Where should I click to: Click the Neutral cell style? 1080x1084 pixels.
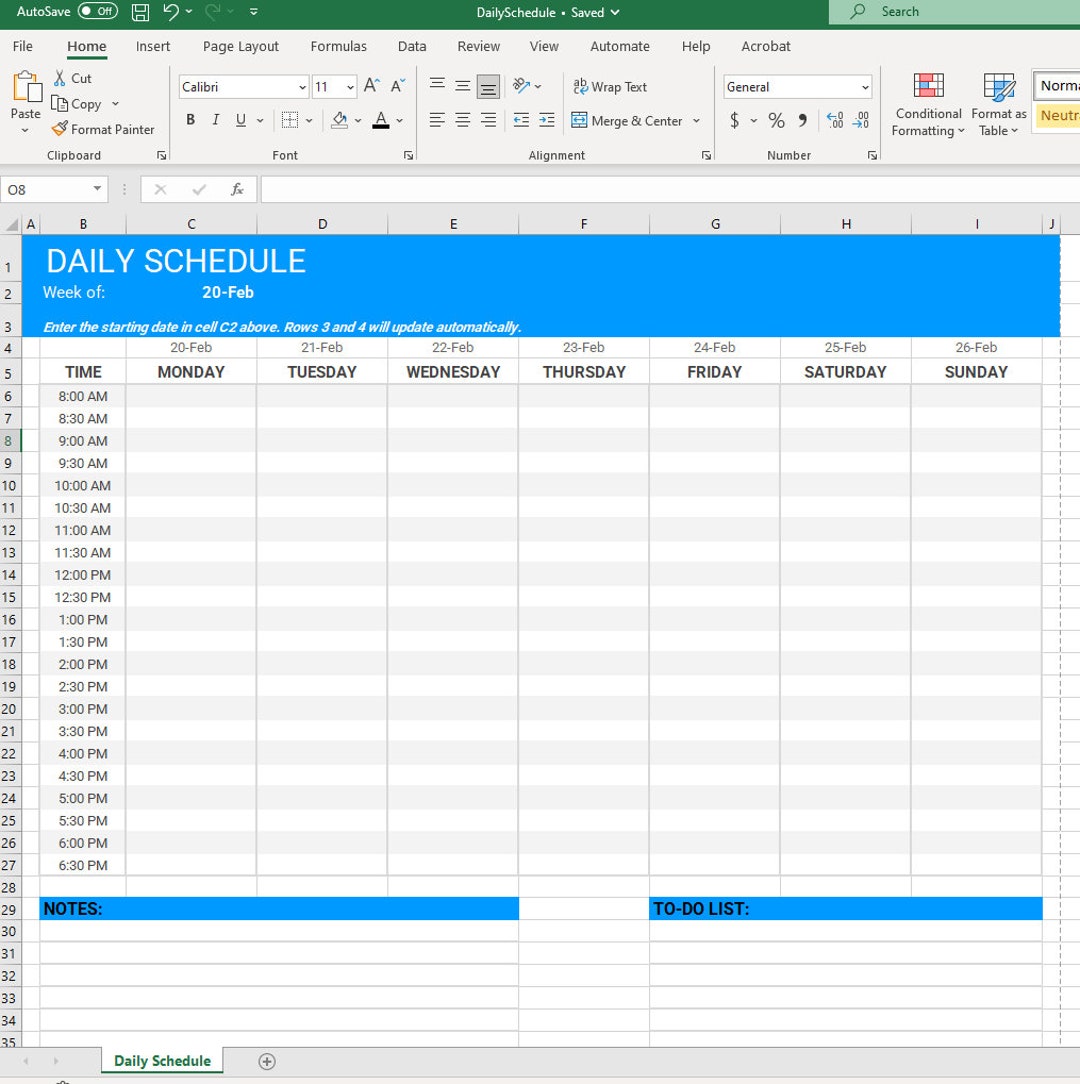coord(1060,116)
